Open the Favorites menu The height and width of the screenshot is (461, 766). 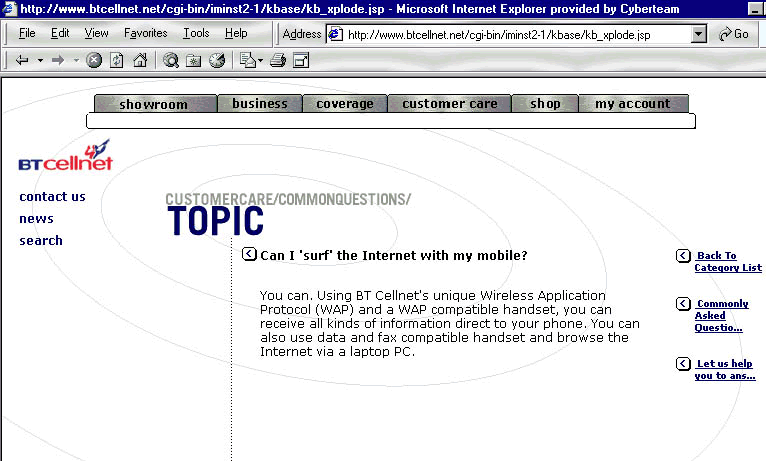[146, 33]
